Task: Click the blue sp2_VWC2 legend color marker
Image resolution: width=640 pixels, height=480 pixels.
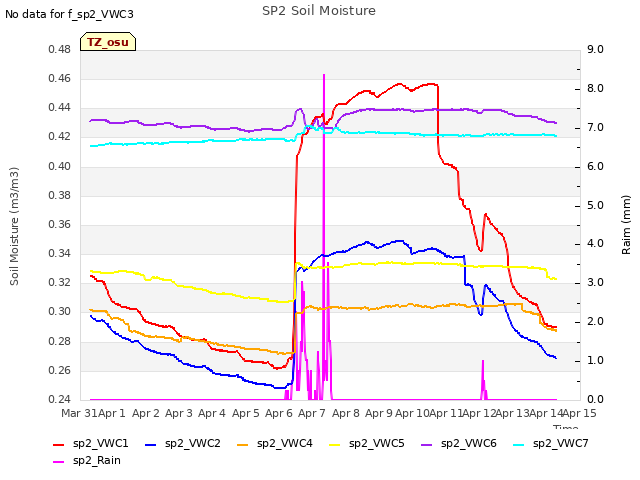Action: coord(151,444)
